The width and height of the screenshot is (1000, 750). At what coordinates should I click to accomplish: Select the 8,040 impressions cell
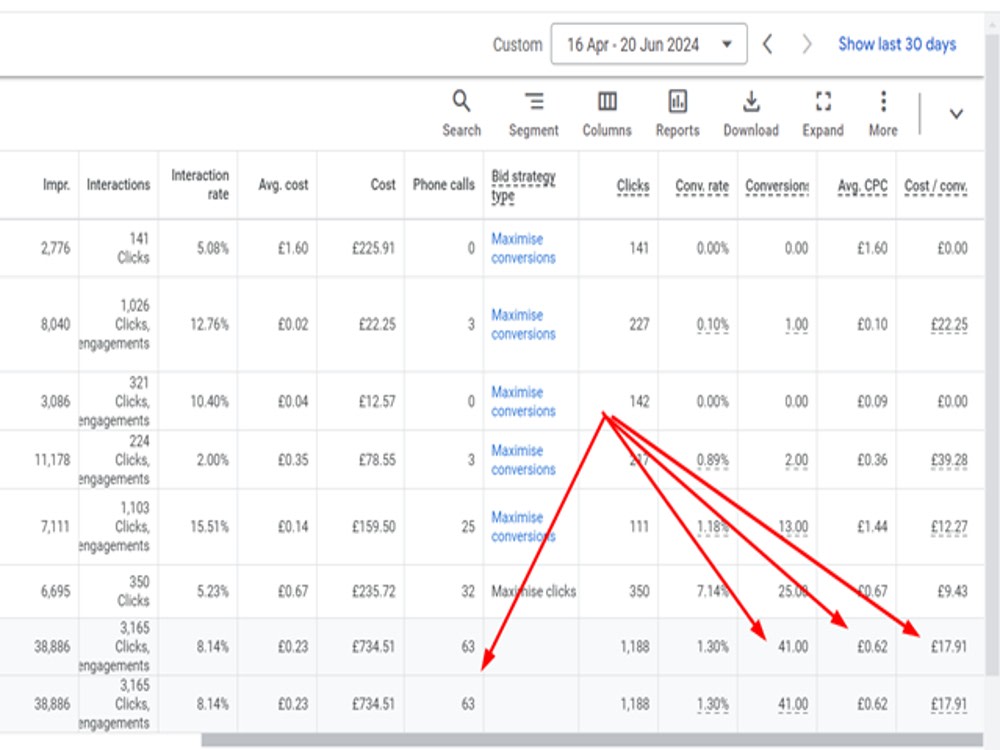(x=55, y=325)
